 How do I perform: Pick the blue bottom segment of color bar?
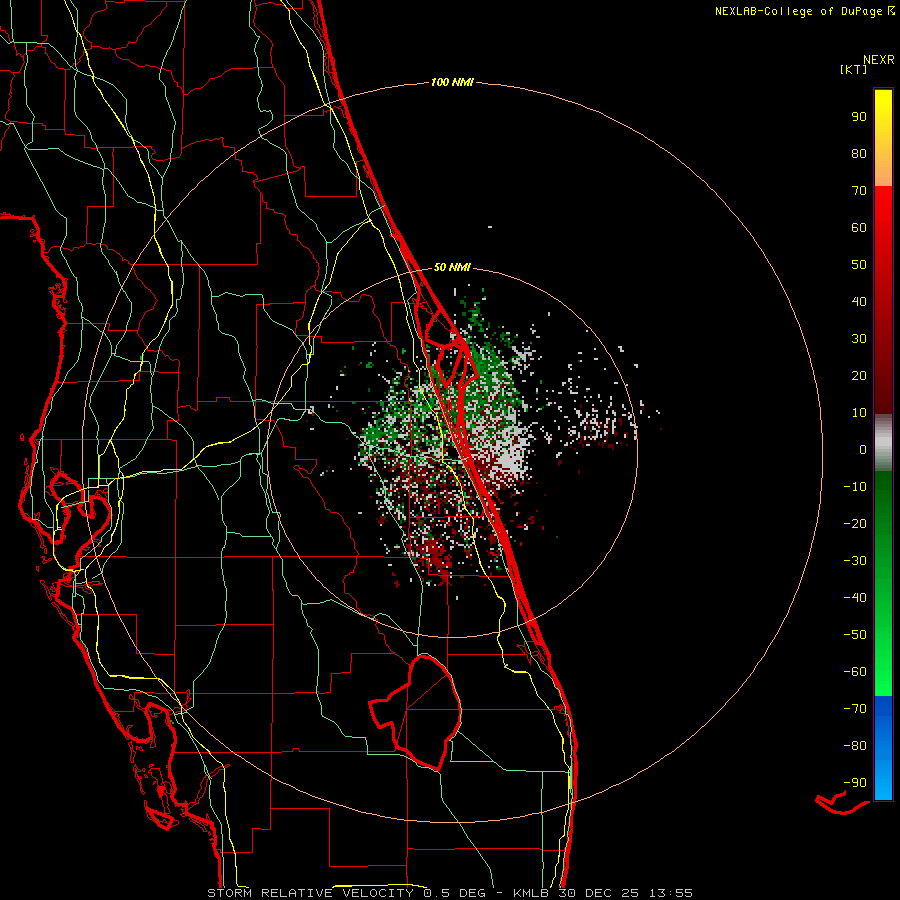pyautogui.click(x=883, y=748)
